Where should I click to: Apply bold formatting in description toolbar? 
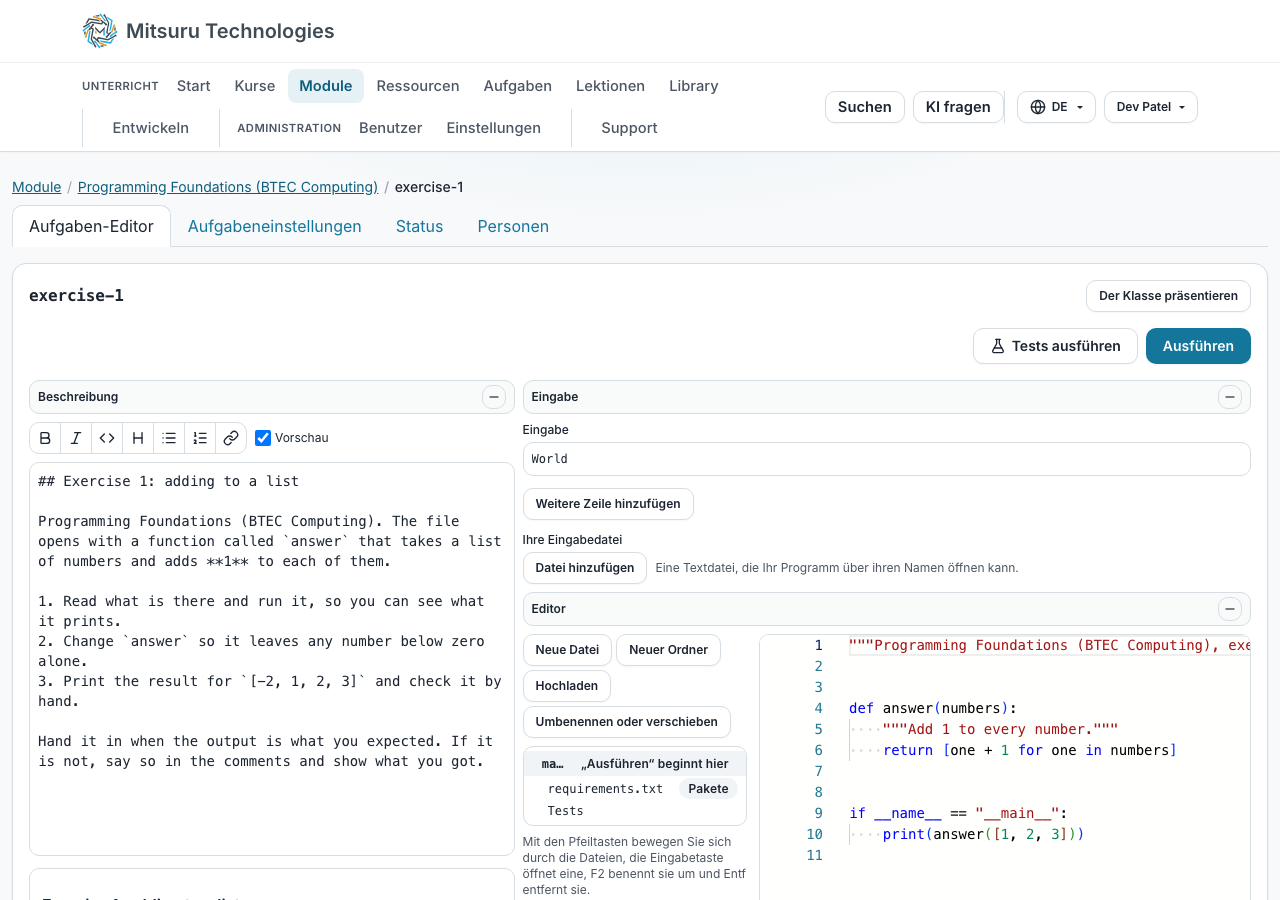(45, 438)
